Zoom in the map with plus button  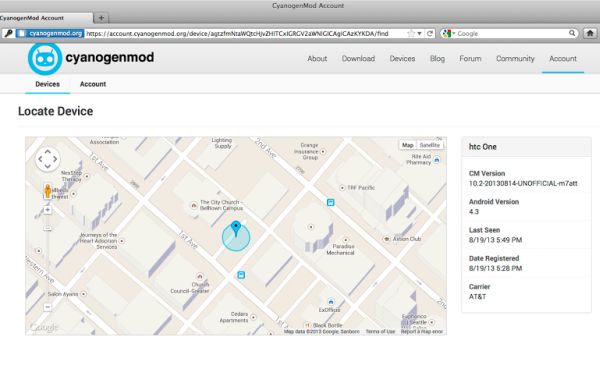[47, 210]
